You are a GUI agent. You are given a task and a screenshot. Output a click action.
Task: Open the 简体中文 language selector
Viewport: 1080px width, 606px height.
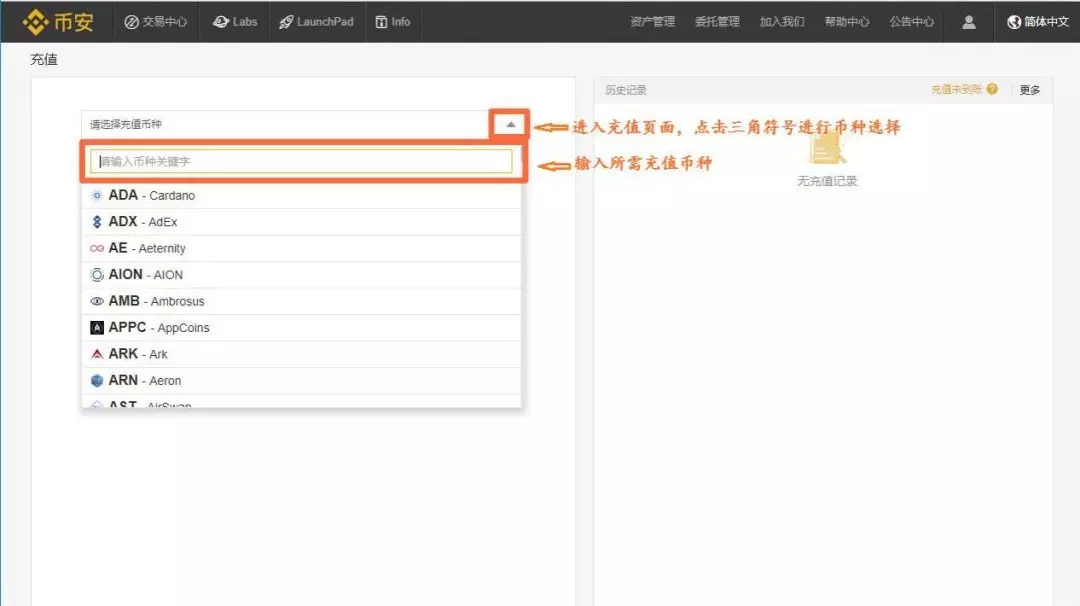[1038, 22]
